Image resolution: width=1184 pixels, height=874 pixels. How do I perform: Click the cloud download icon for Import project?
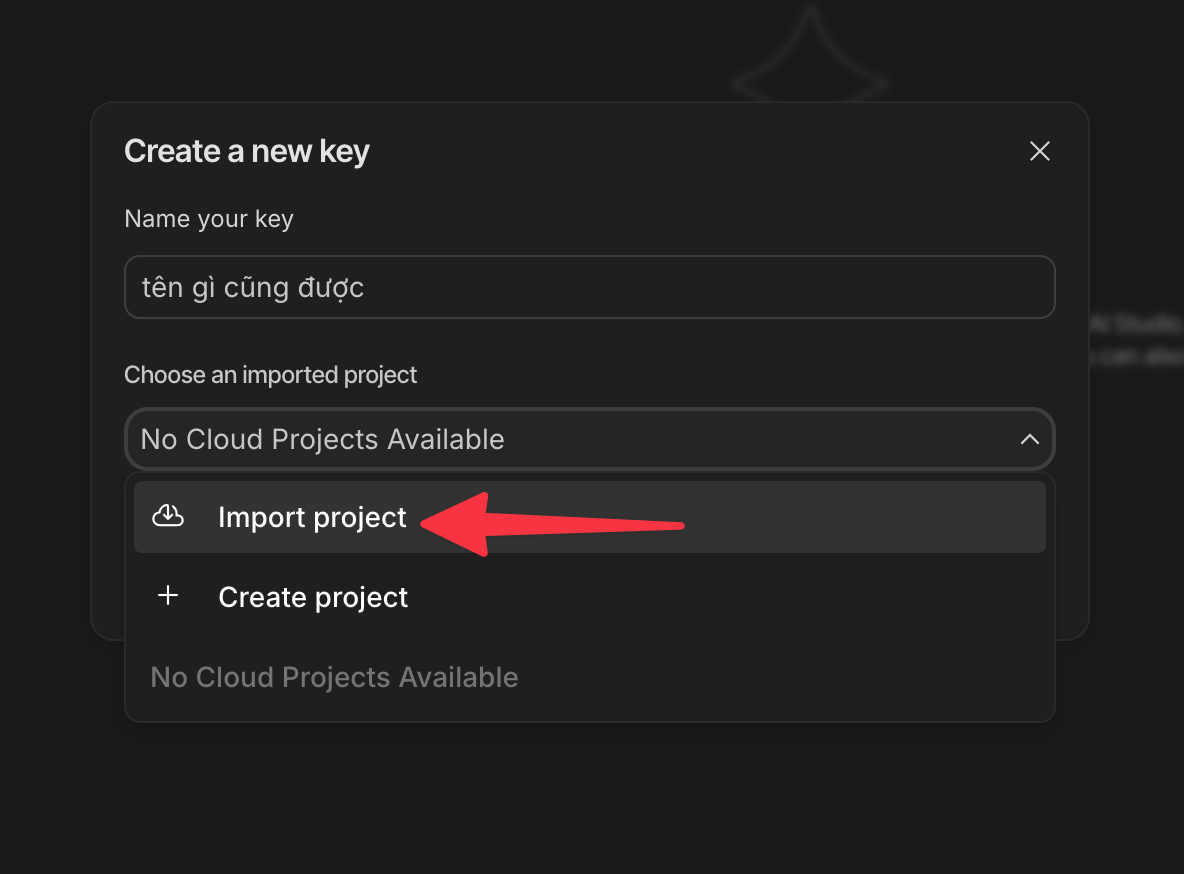tap(168, 516)
